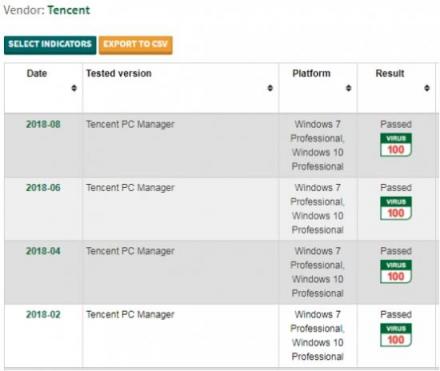Image resolution: width=440 pixels, height=371 pixels.
Task: Select Tencent PC Manager in 2018-08 row
Action: (130, 124)
